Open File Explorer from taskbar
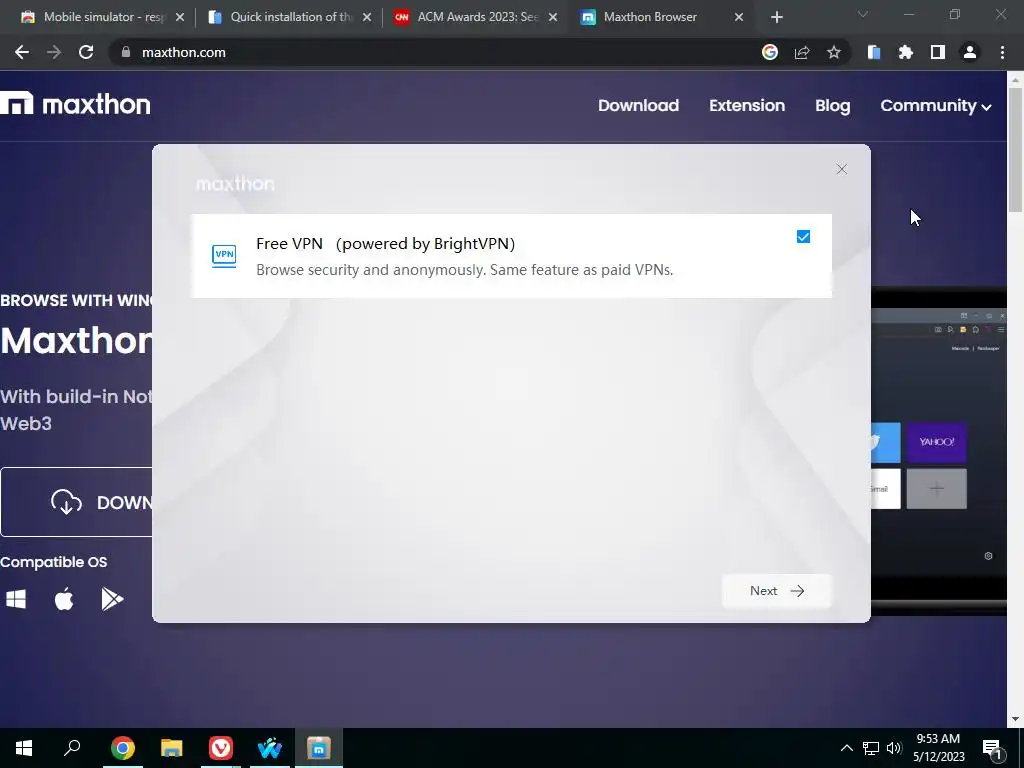The image size is (1024, 768). click(172, 748)
